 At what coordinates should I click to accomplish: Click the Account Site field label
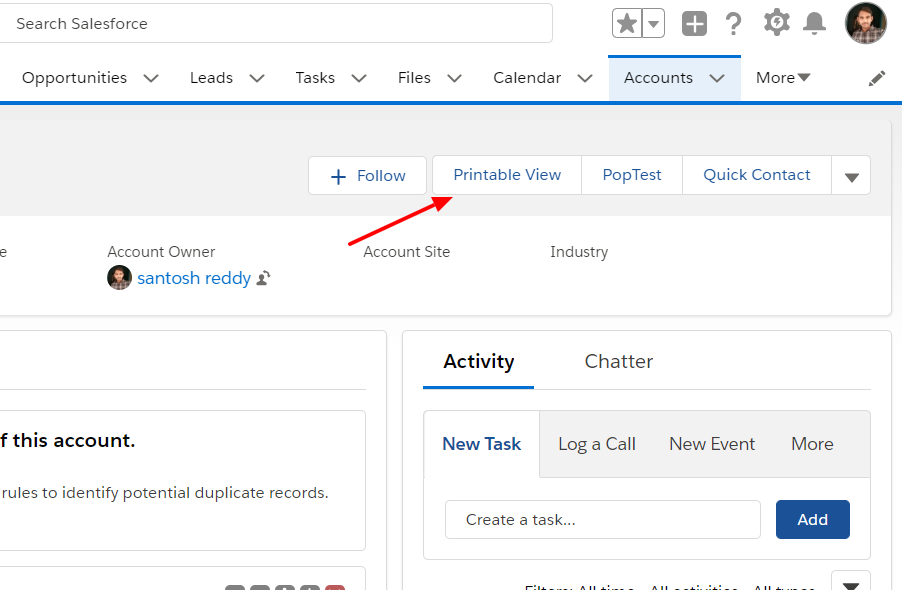[407, 252]
